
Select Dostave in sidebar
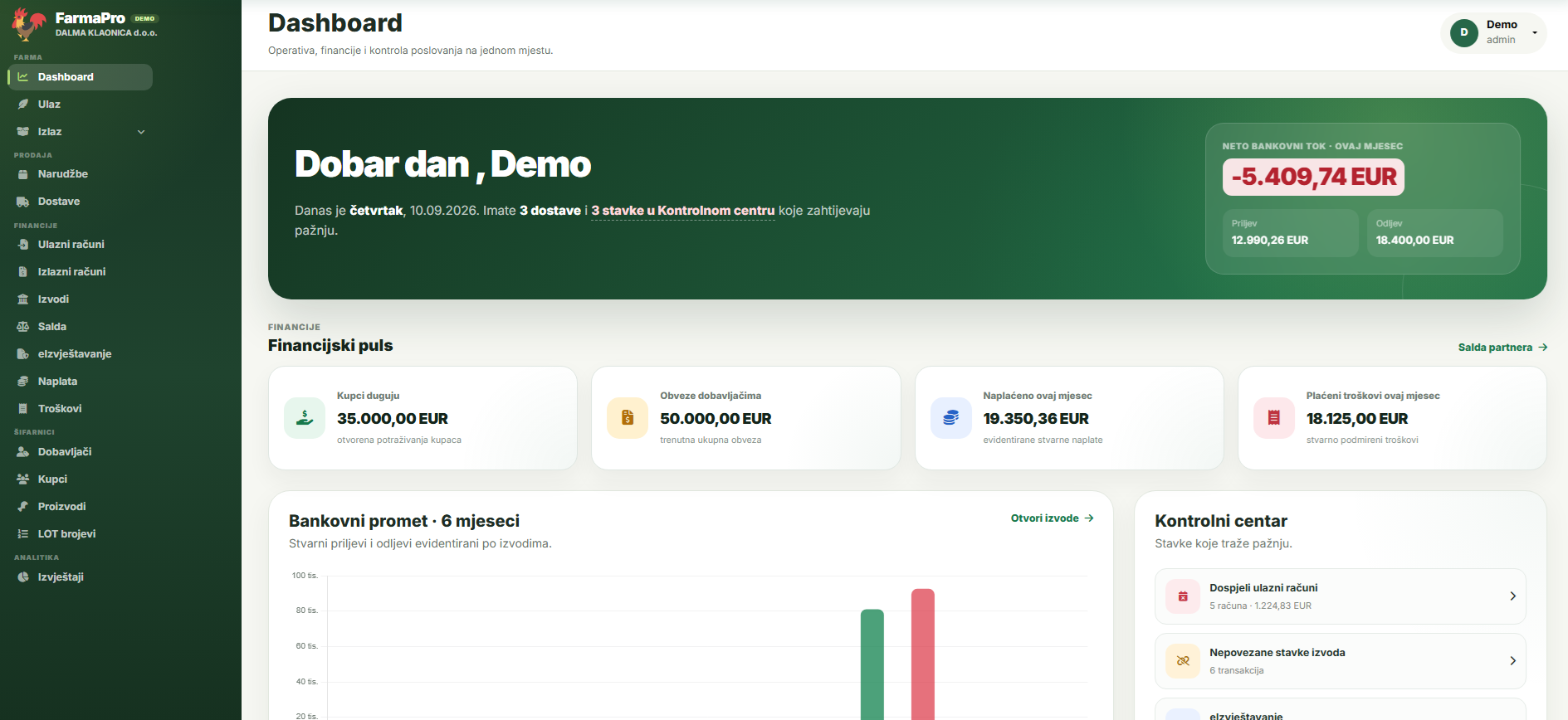point(80,202)
